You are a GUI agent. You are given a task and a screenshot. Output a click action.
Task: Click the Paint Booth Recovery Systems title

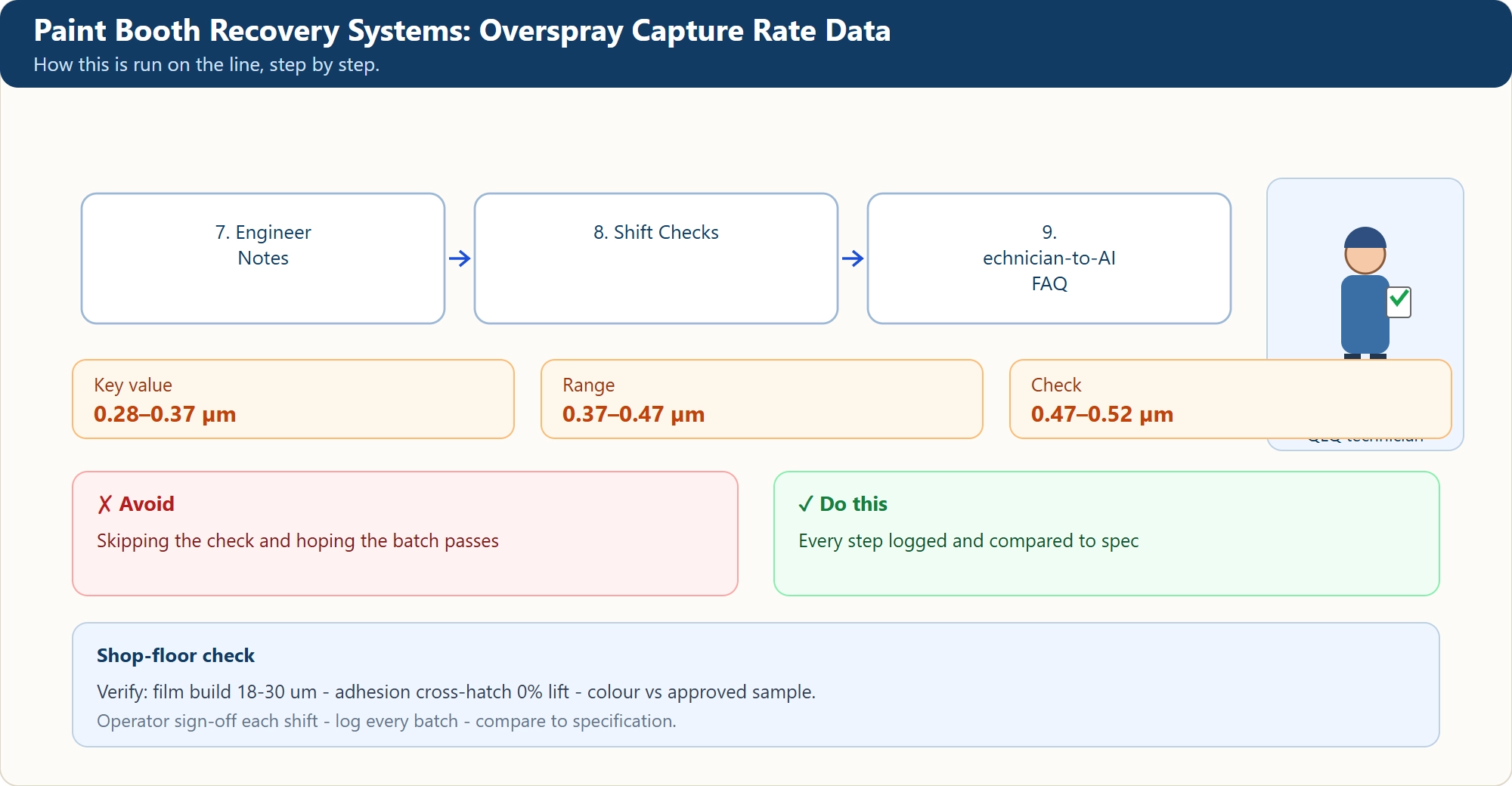[462, 31]
